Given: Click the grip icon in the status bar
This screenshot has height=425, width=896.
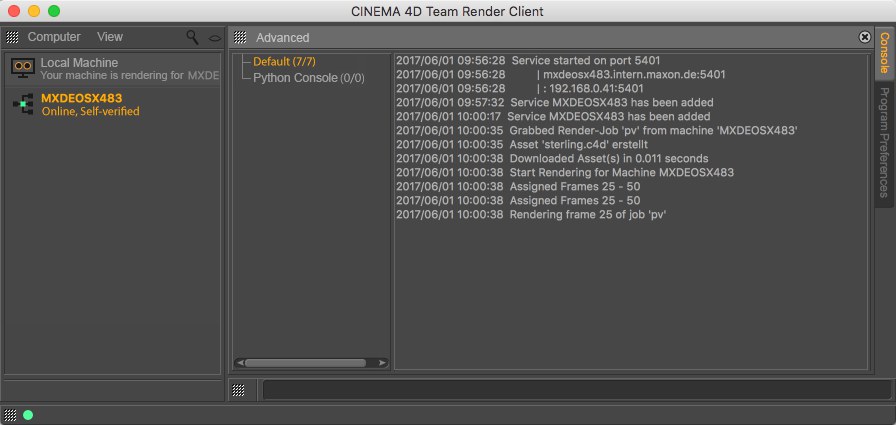Looking at the screenshot, I should 10,415.
